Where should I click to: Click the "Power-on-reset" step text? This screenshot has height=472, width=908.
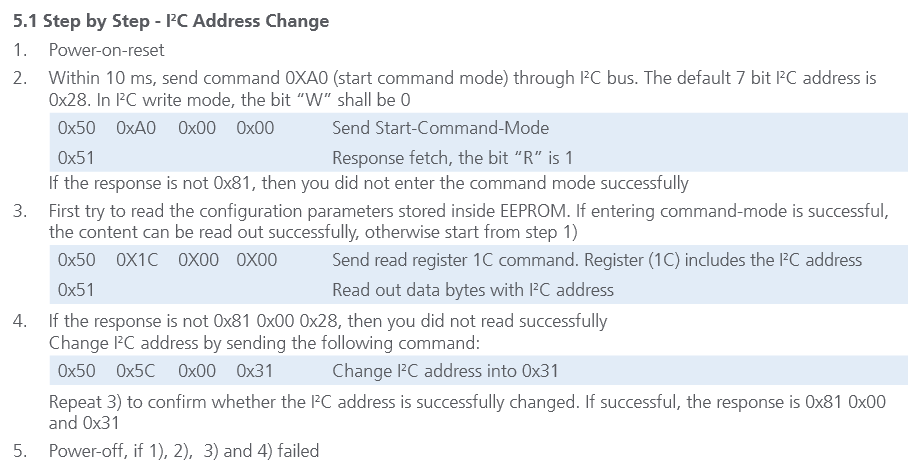click(x=107, y=49)
